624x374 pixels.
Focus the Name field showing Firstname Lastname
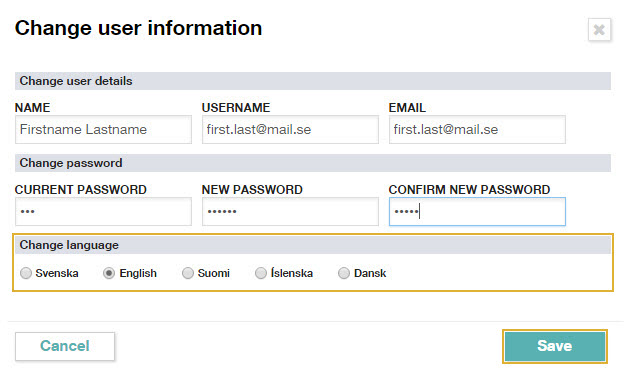(x=103, y=130)
